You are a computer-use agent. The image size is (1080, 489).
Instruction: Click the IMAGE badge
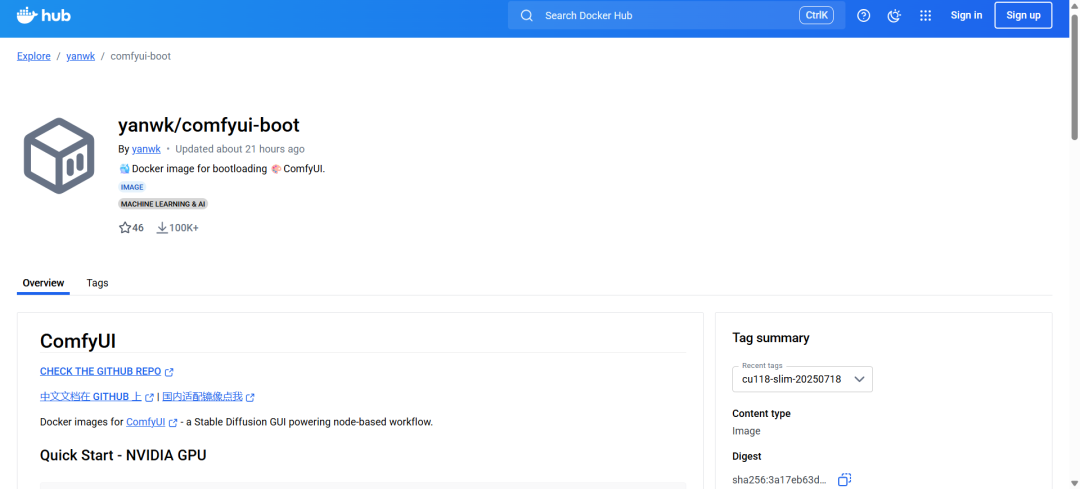point(132,187)
